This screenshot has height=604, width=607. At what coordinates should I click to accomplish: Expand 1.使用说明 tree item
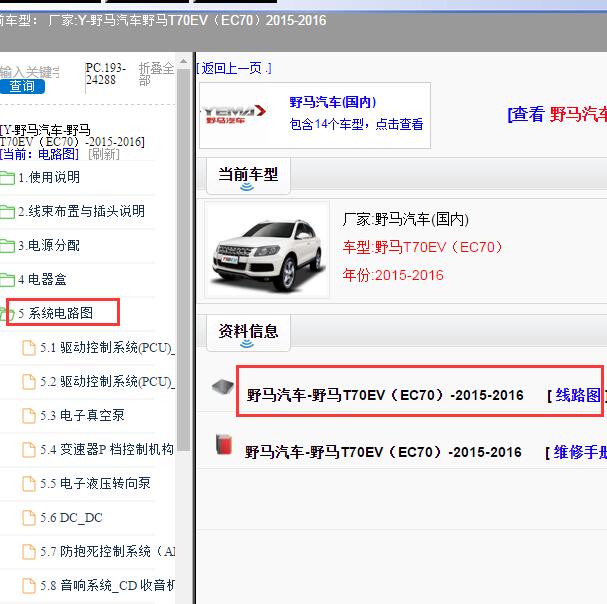(49, 177)
